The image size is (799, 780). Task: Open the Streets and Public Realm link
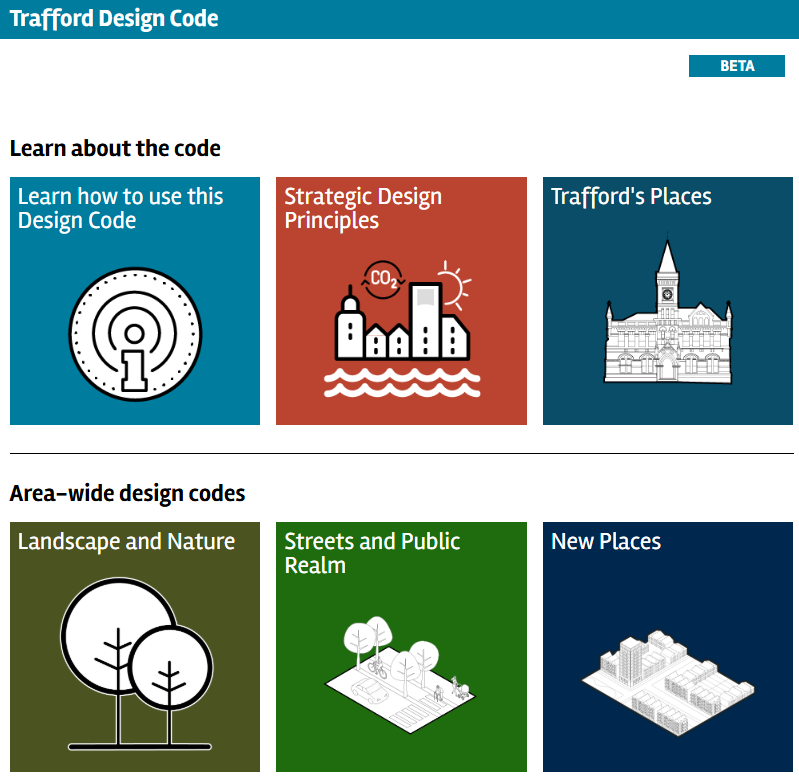tap(372, 553)
